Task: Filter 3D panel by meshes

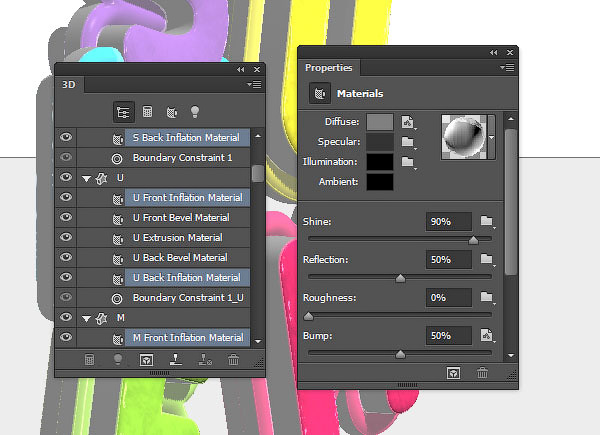Action: 147,112
